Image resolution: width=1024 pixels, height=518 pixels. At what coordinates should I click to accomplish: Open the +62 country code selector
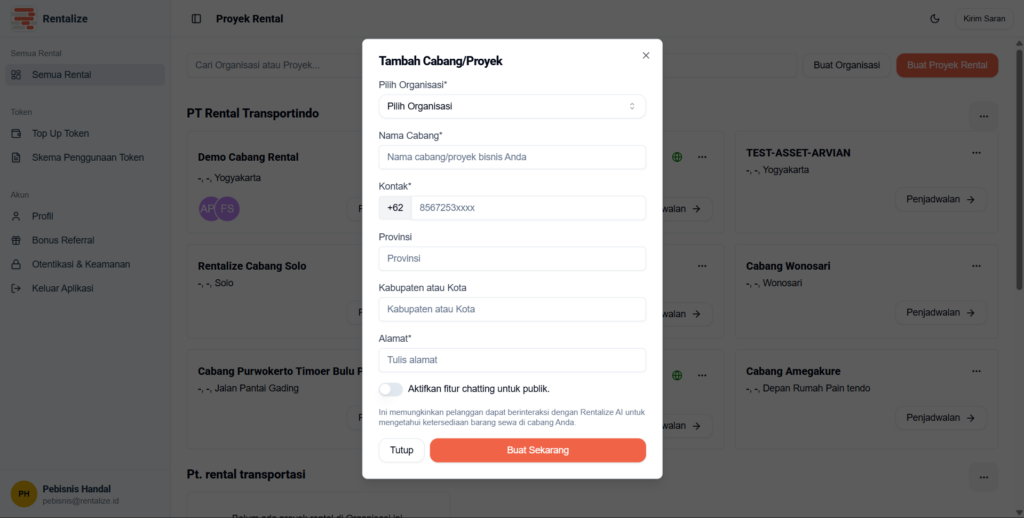395,208
